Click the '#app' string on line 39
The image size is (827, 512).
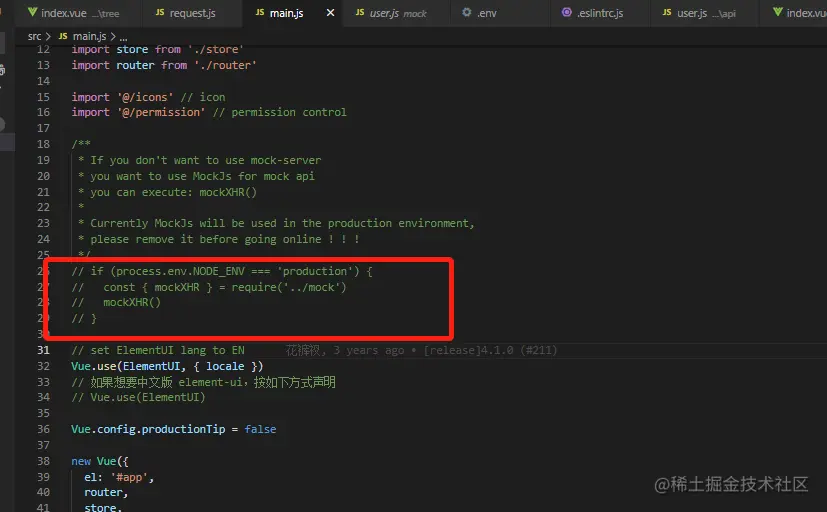pyautogui.click(x=129, y=477)
